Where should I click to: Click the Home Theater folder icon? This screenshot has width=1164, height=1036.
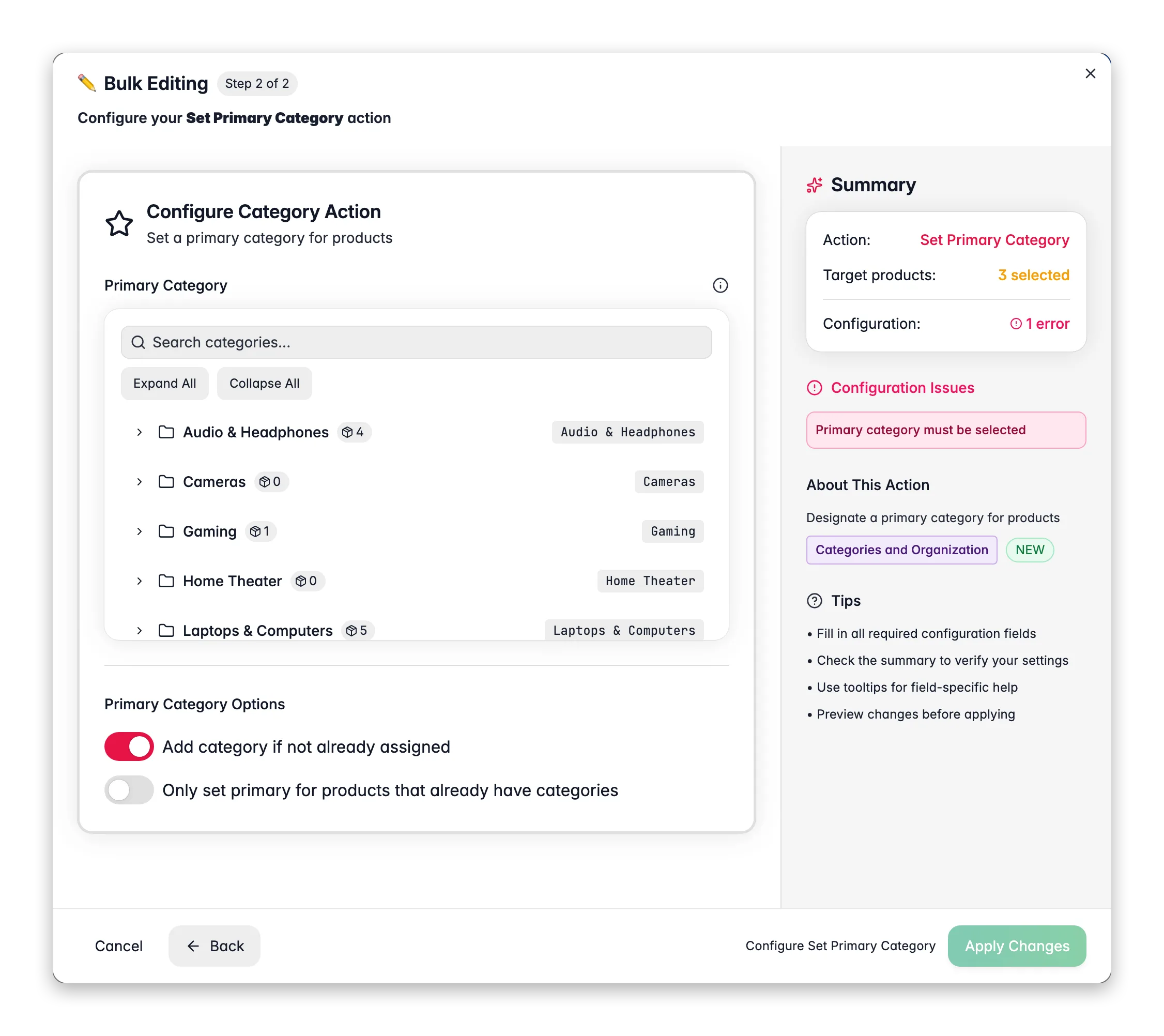point(166,581)
